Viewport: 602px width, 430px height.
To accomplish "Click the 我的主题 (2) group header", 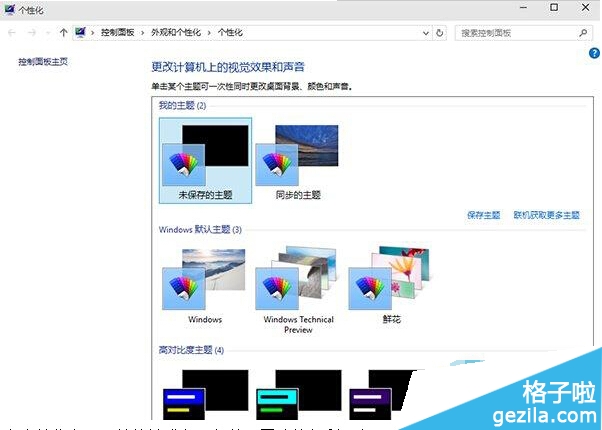I will coord(182,105).
